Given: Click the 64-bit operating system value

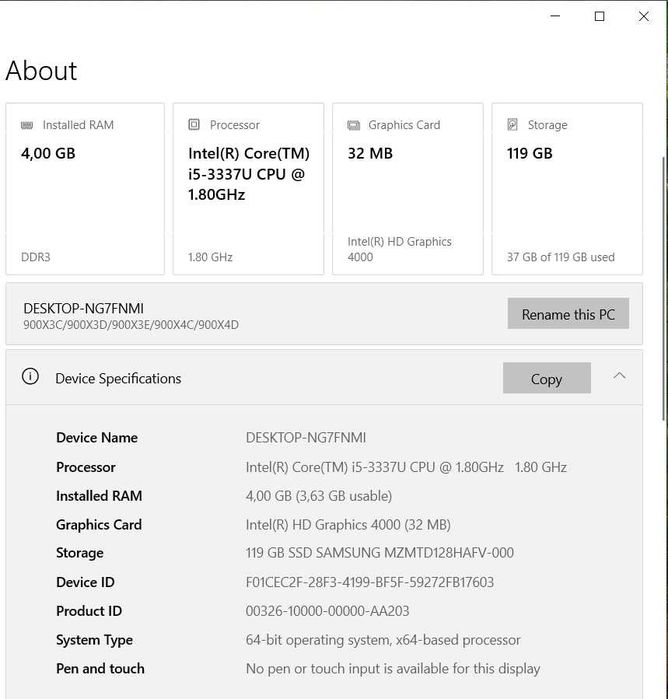Looking at the screenshot, I should click(x=383, y=640).
